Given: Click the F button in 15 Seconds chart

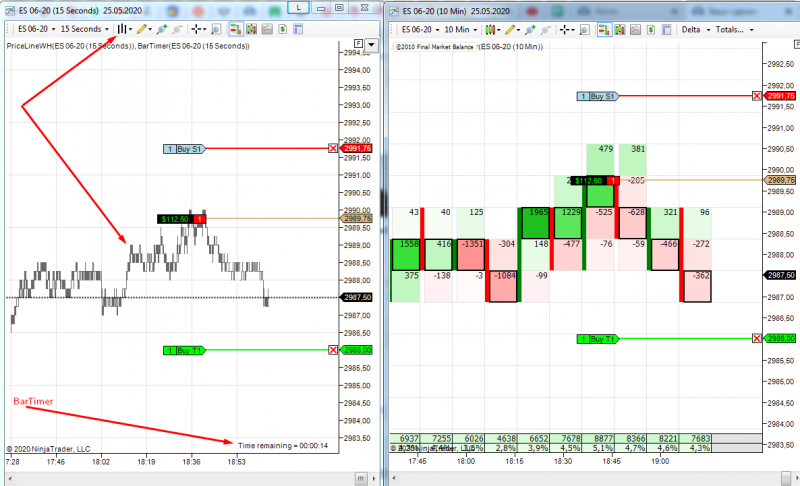Looking at the screenshot, I should (x=359, y=43).
